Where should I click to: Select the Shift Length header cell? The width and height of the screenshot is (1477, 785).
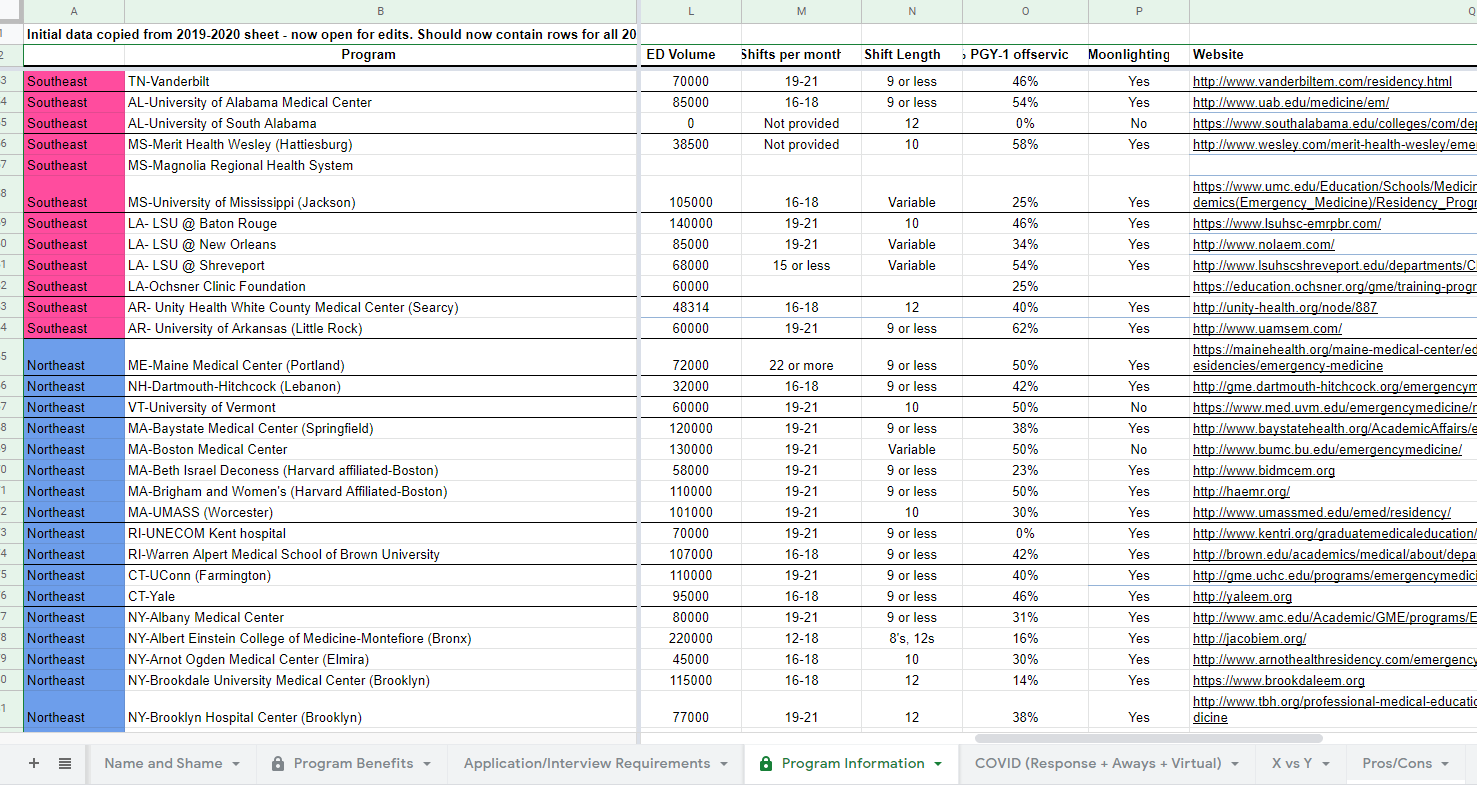(x=912, y=55)
